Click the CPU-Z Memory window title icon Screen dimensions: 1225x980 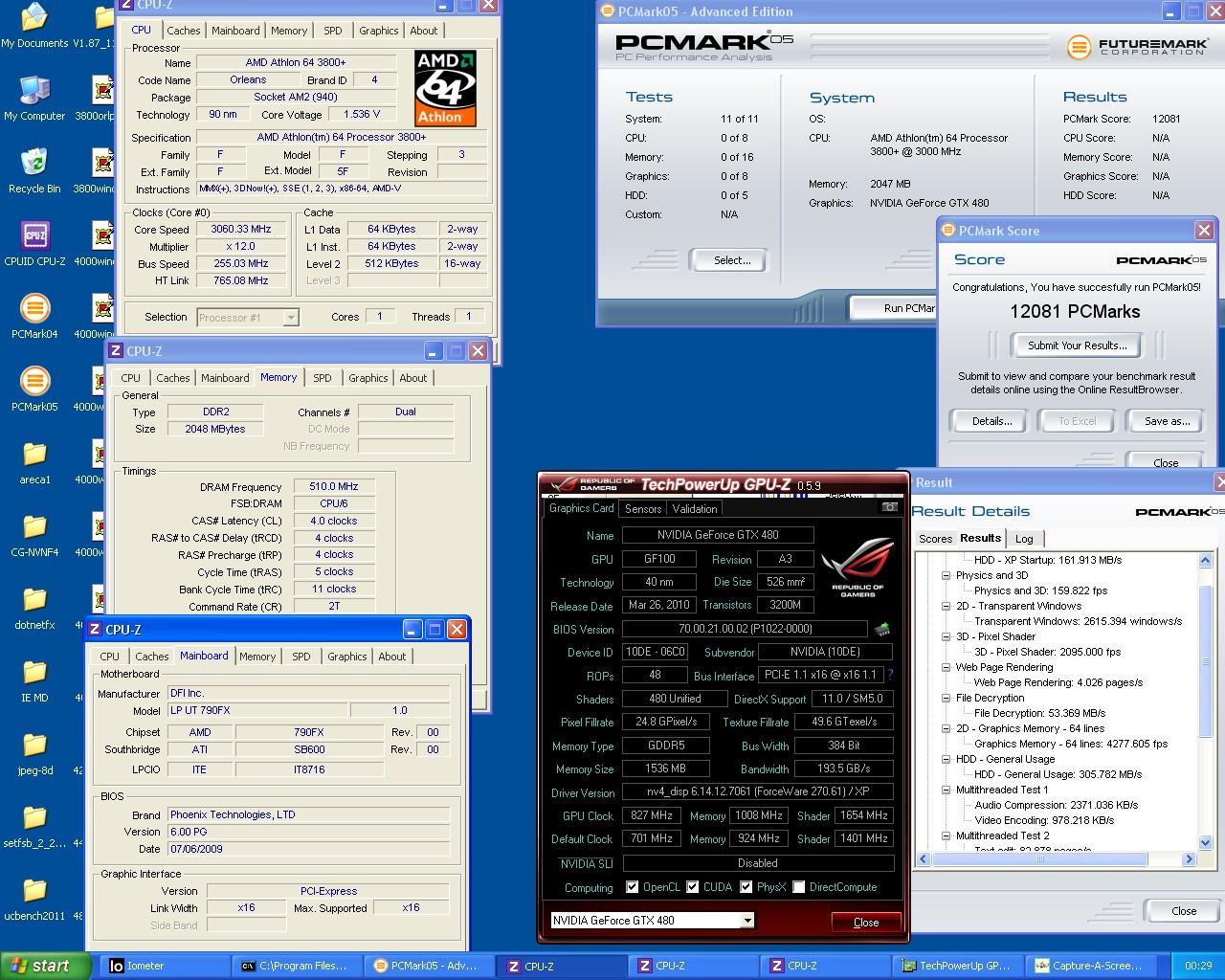coord(116,351)
